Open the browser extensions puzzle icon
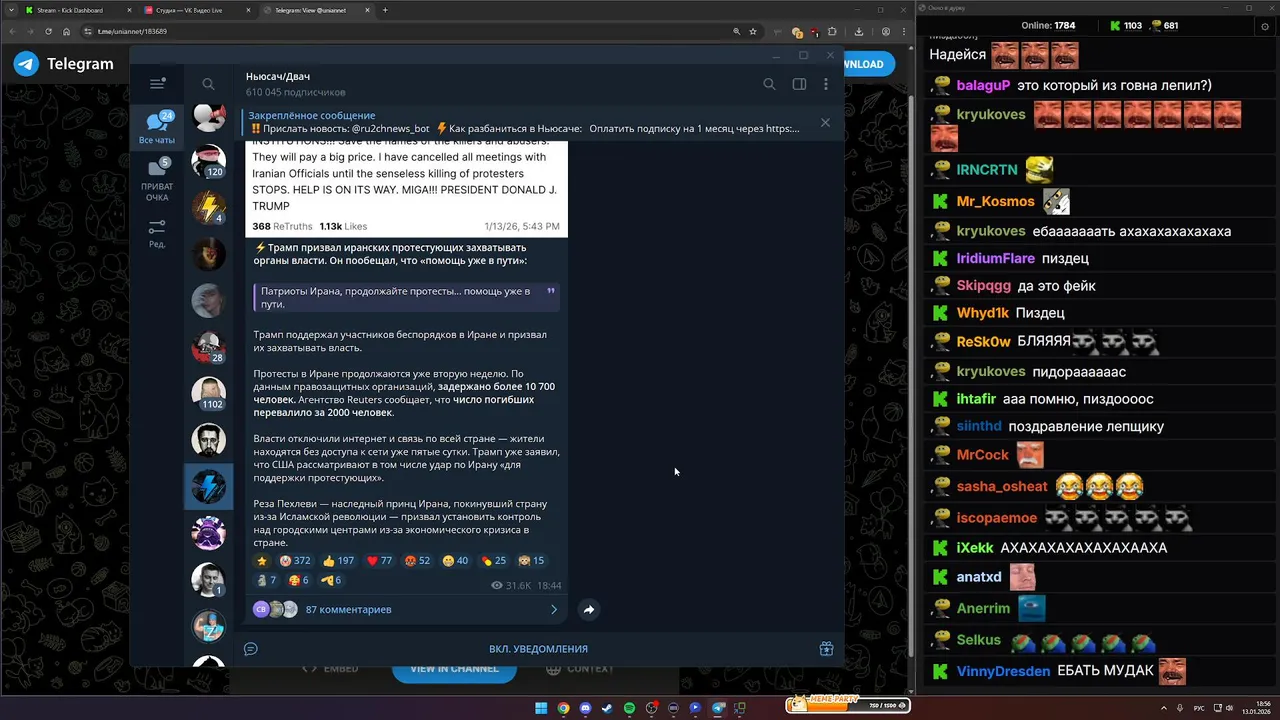Screen dimensions: 1280x720 click(832, 31)
